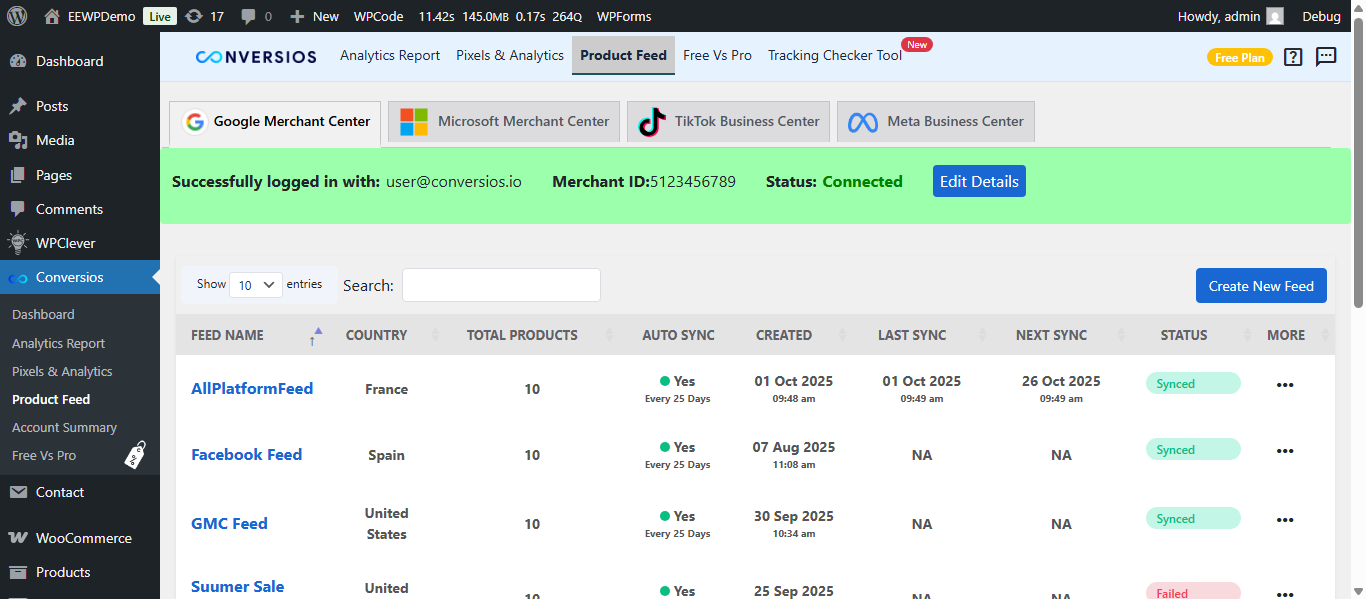This screenshot has height=599, width=1366.
Task: Select the Microsoft Merchant Center tab
Action: point(503,121)
